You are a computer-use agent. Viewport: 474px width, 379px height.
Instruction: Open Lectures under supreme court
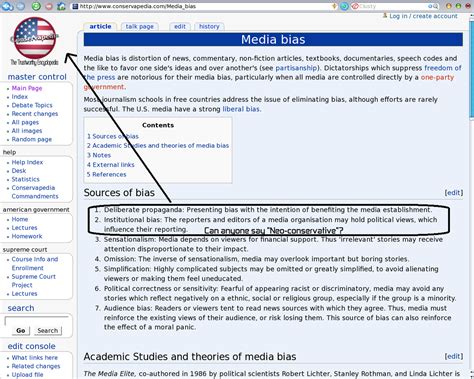(25, 294)
